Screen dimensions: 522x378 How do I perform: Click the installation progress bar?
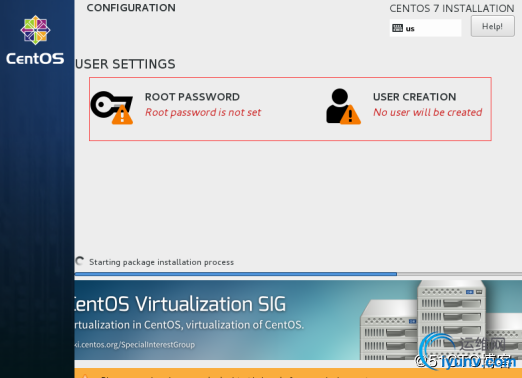point(298,274)
